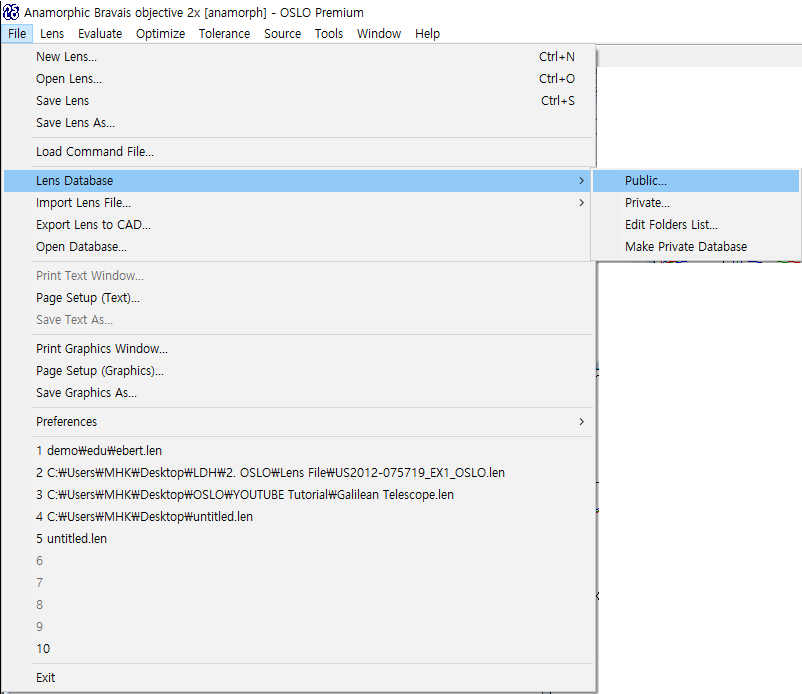Click Exit to quit OSLO
This screenshot has width=802, height=694.
(299, 678)
